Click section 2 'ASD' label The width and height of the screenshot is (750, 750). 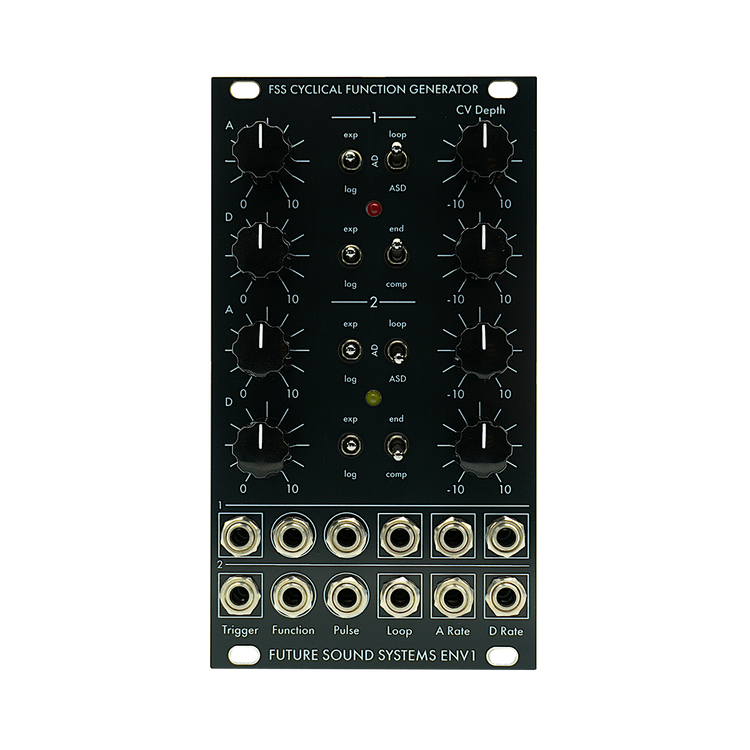pos(397,378)
